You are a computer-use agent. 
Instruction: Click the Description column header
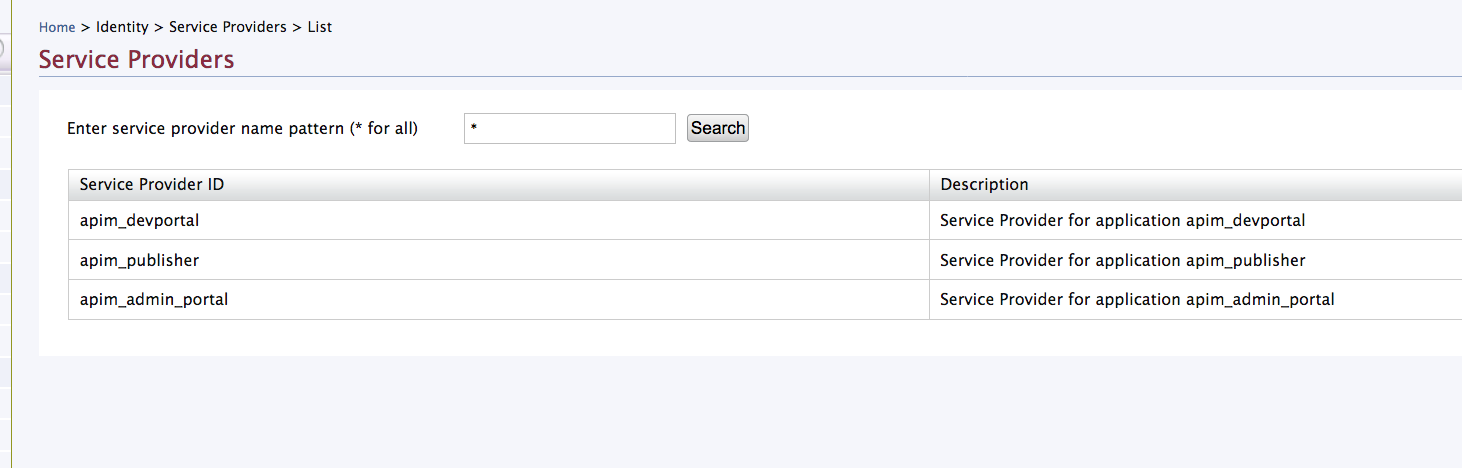[1196, 185]
